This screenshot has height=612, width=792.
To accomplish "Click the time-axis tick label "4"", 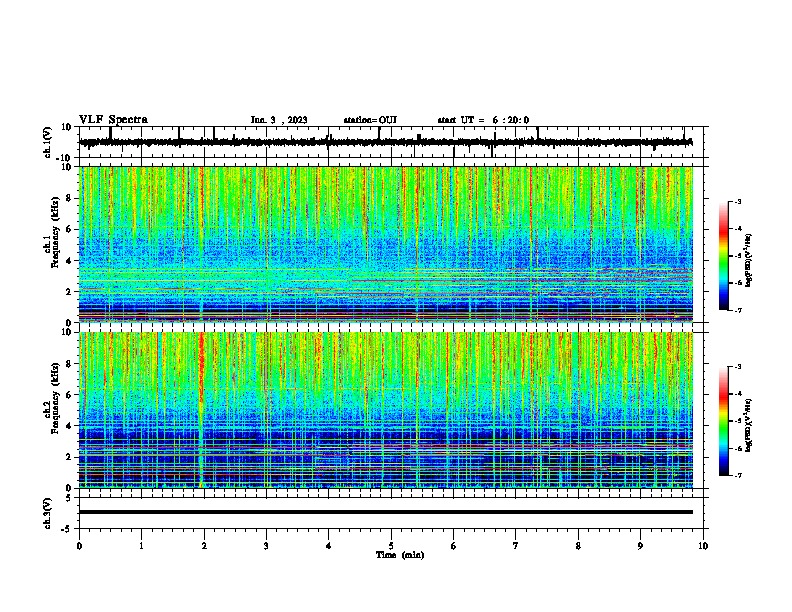I will tap(329, 546).
